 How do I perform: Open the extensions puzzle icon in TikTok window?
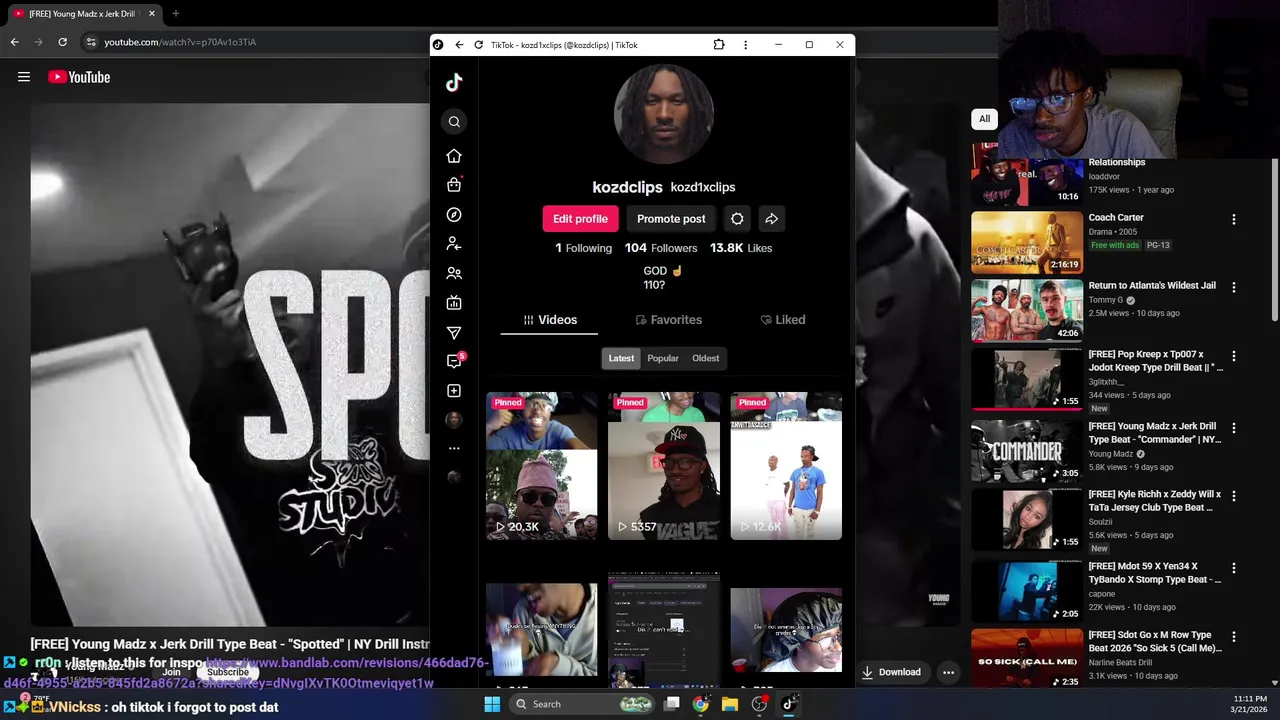(x=719, y=45)
